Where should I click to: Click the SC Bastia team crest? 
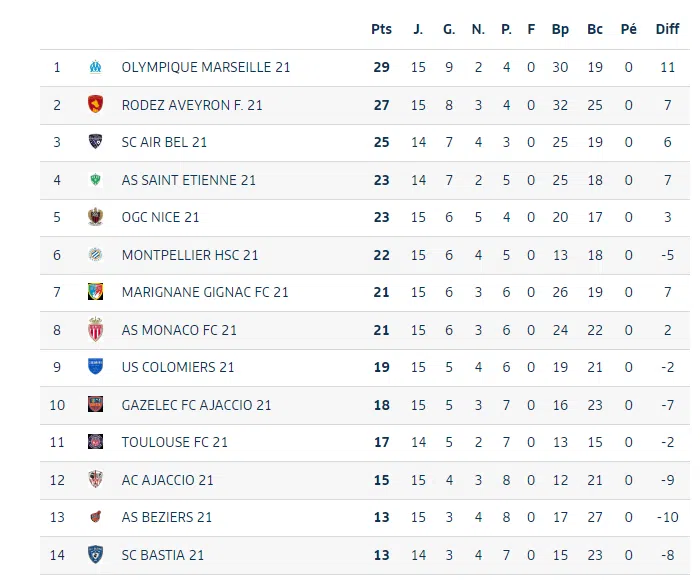[95, 555]
